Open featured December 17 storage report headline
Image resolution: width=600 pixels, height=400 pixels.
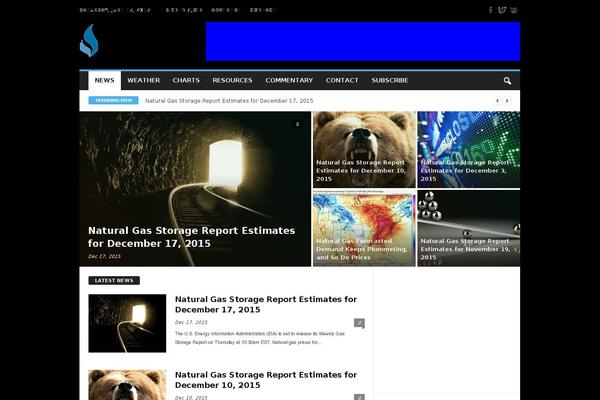tap(191, 237)
